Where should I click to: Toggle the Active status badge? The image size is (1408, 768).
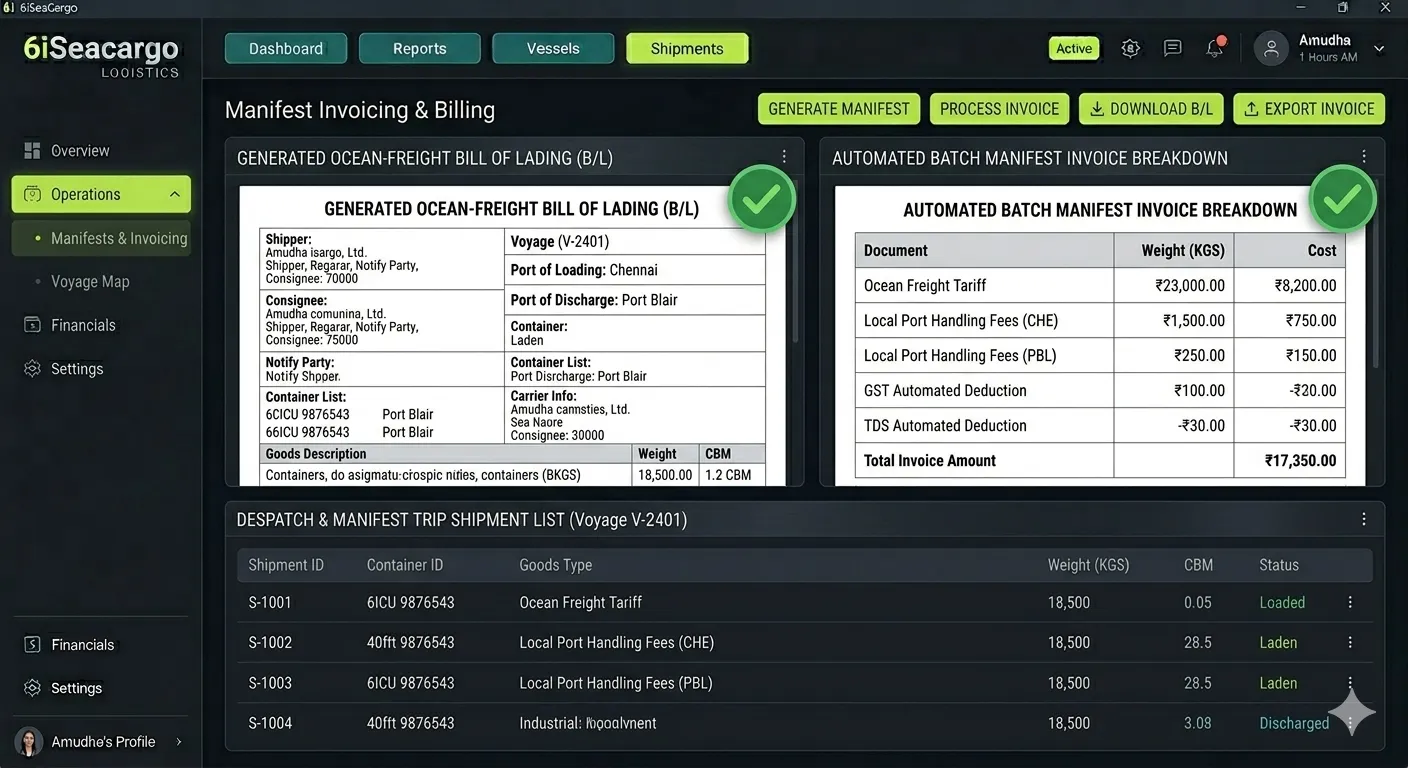point(1074,48)
